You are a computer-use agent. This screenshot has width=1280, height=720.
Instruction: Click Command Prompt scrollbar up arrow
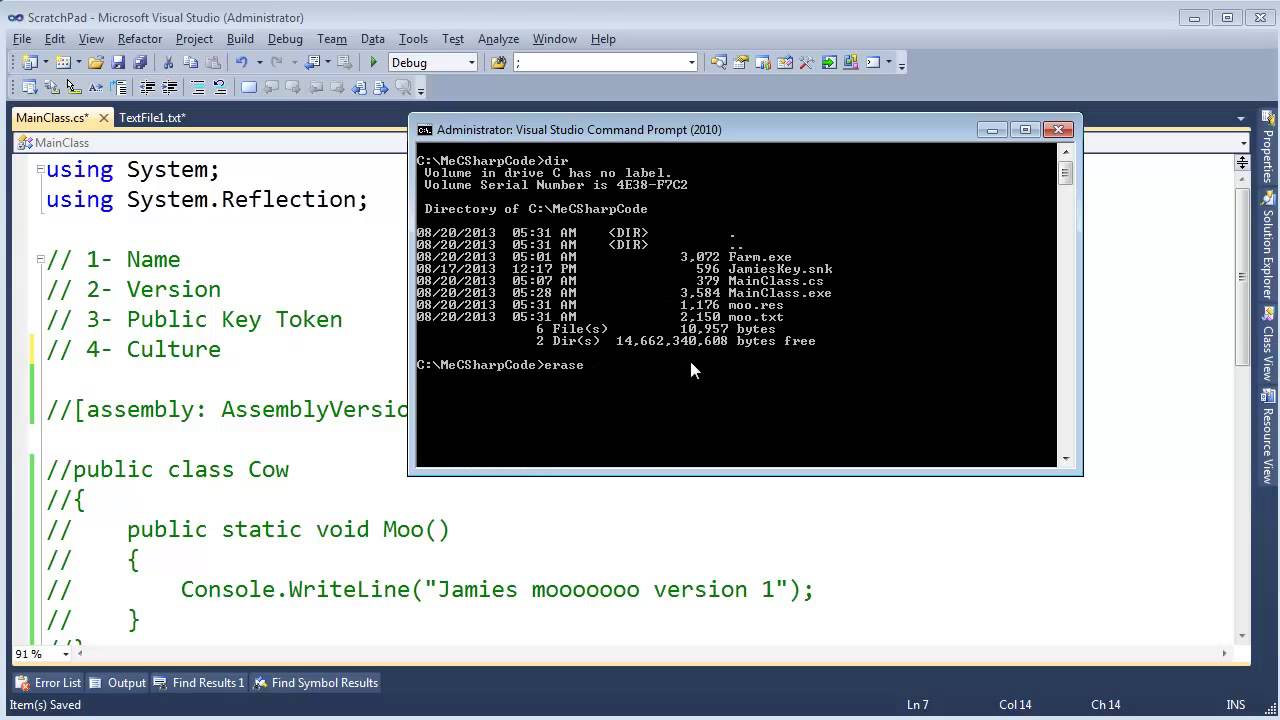click(1065, 153)
